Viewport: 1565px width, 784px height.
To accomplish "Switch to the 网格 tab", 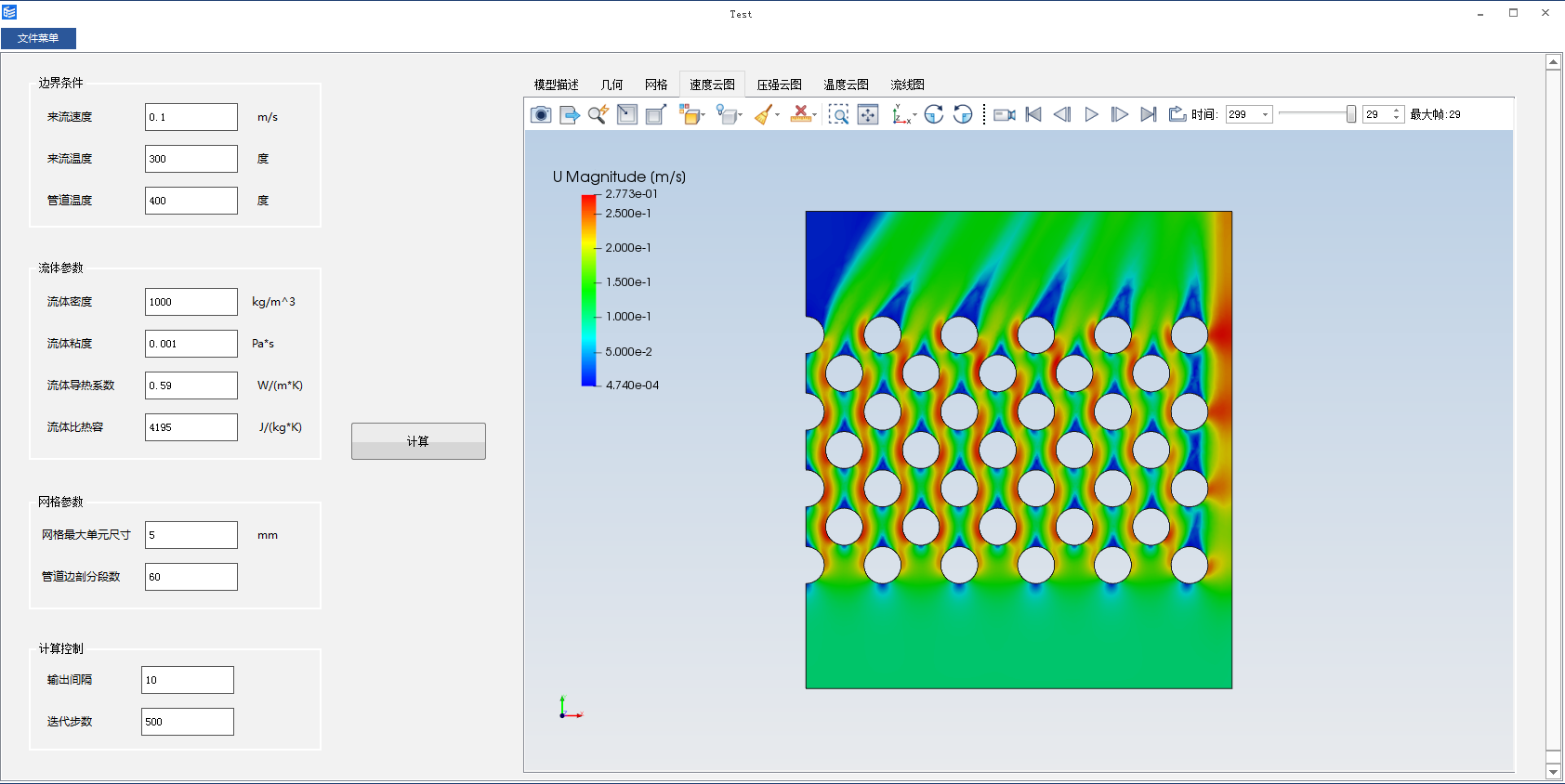I will point(656,85).
